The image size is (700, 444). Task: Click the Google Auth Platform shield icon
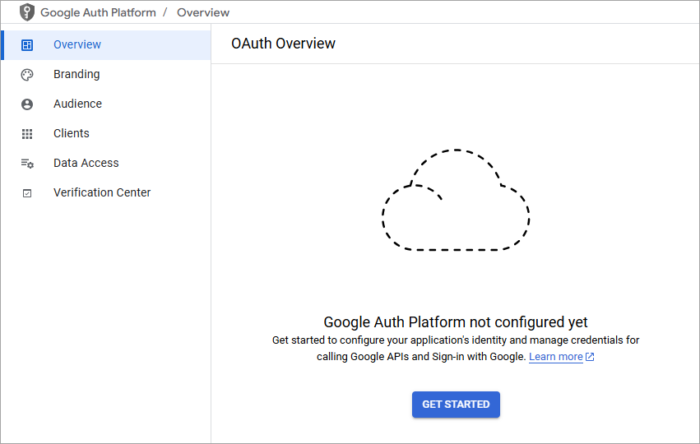(27, 12)
